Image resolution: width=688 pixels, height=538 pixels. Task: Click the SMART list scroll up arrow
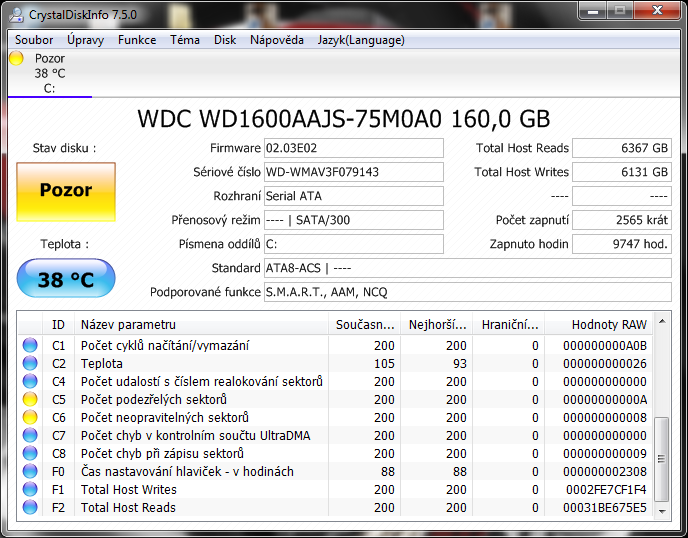click(662, 321)
